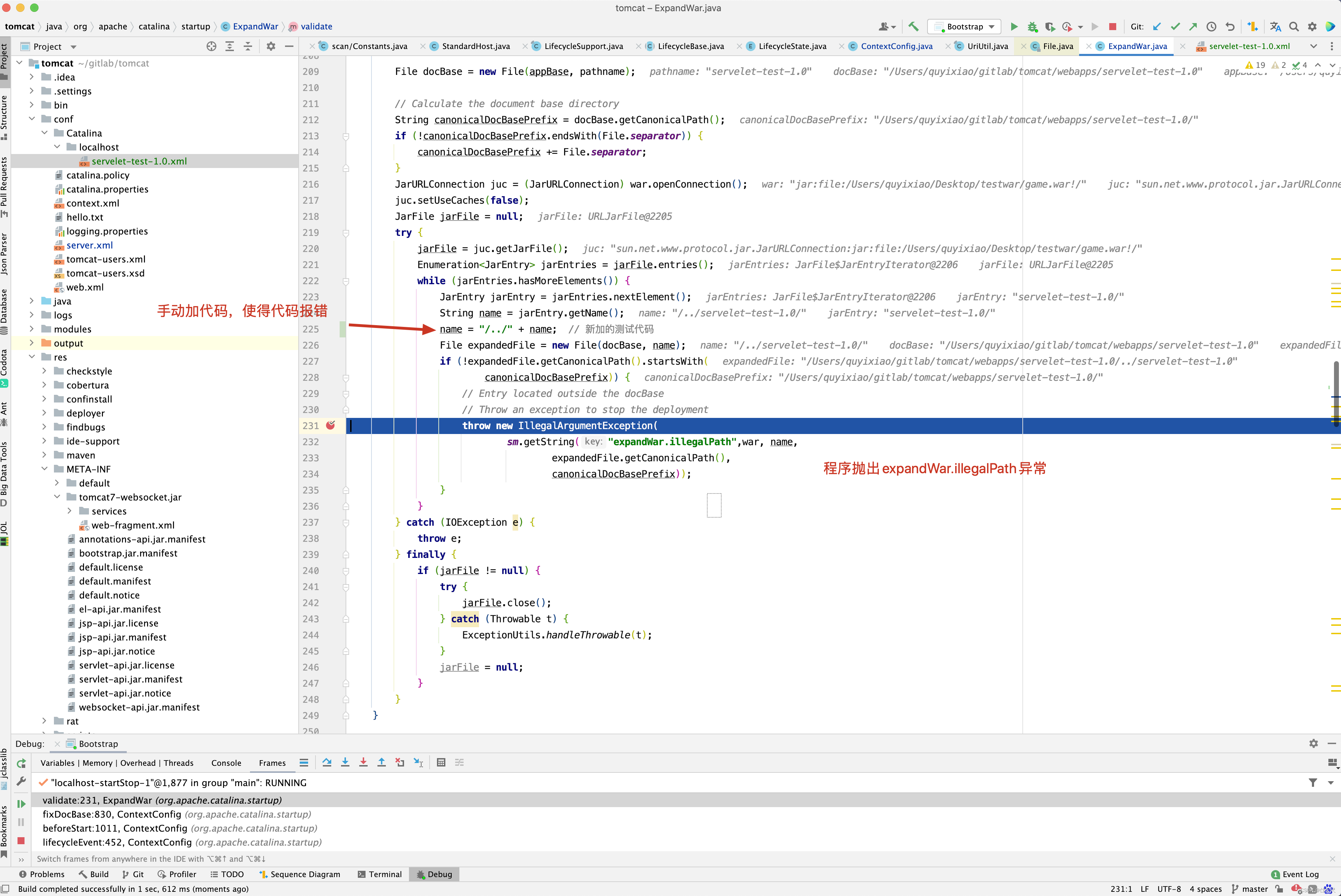Open the Event Log
This screenshot has height=896, width=1341.
[x=1295, y=874]
